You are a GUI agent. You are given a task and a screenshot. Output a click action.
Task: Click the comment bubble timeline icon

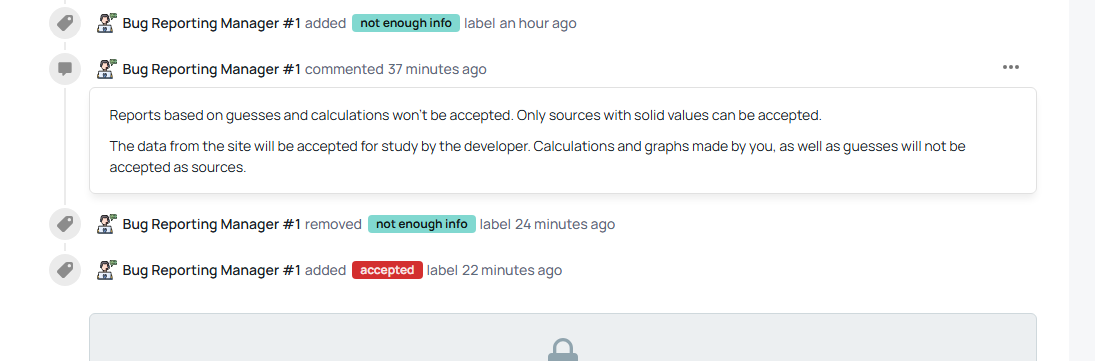tap(65, 69)
